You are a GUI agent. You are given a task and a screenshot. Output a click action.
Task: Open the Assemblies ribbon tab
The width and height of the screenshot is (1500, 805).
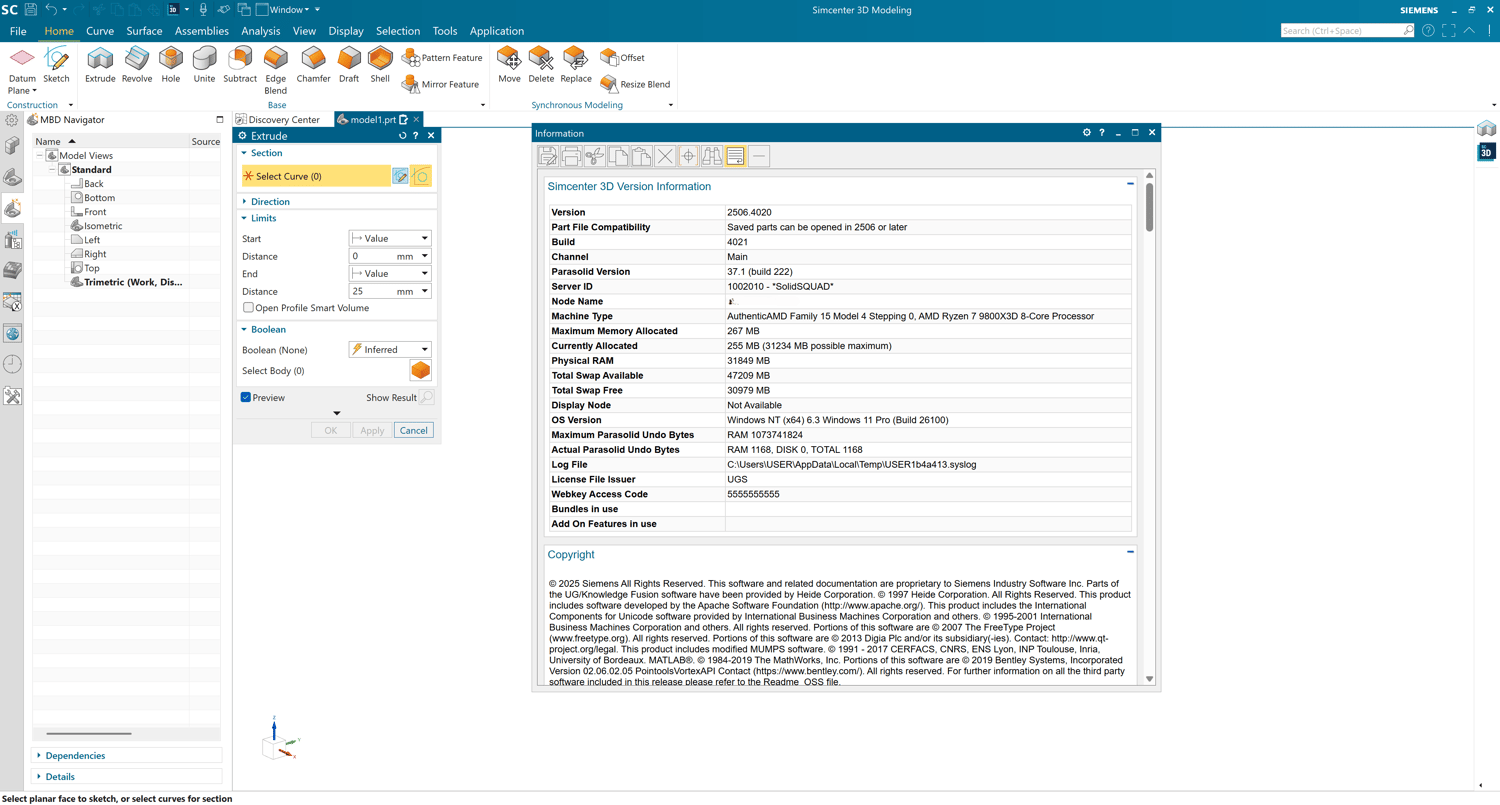202,31
